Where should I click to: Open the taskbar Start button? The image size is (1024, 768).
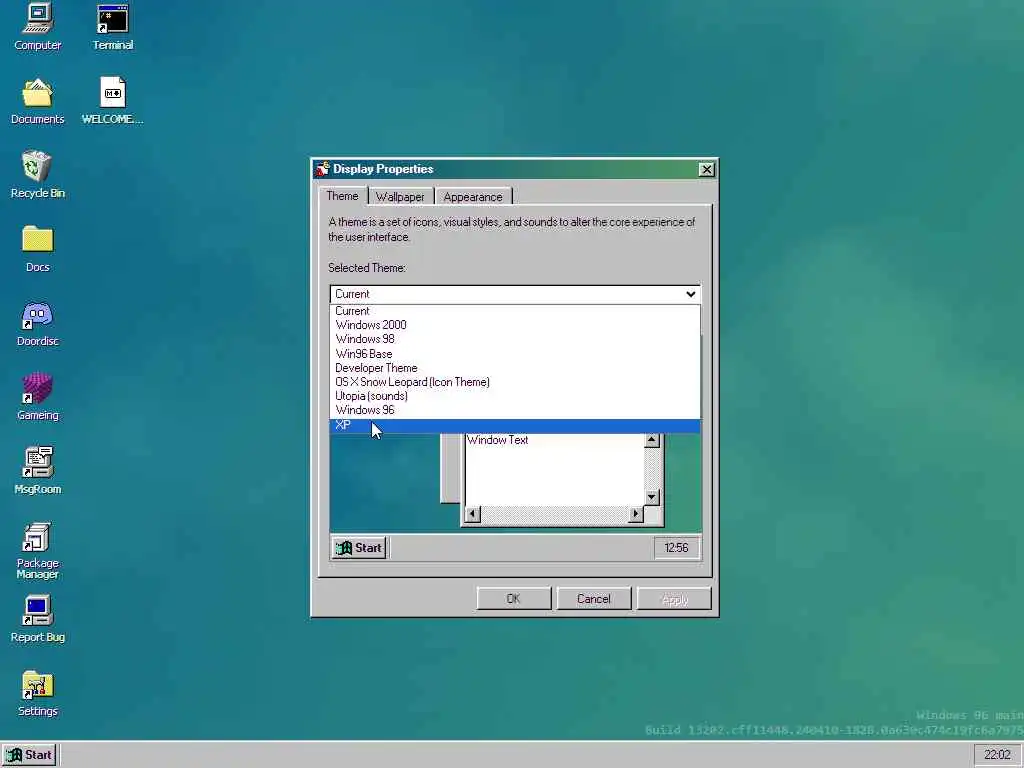tap(29, 755)
